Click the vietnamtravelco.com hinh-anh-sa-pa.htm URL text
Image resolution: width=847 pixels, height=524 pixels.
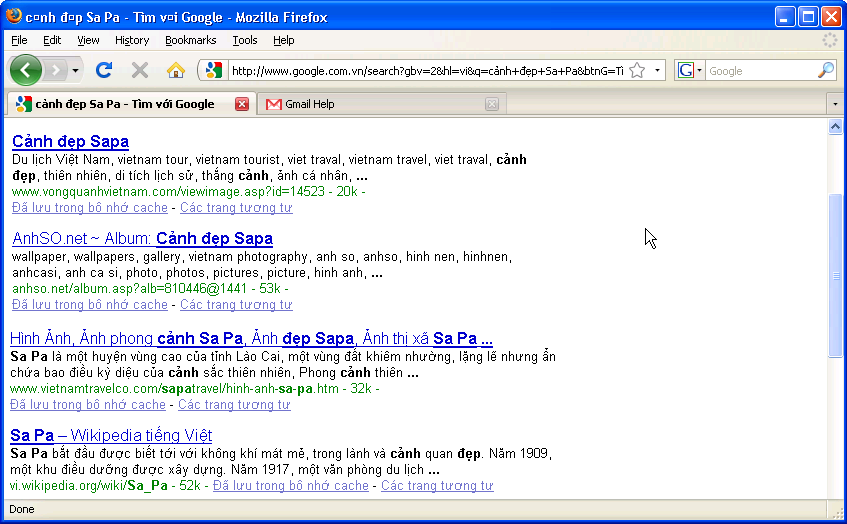pos(174,389)
